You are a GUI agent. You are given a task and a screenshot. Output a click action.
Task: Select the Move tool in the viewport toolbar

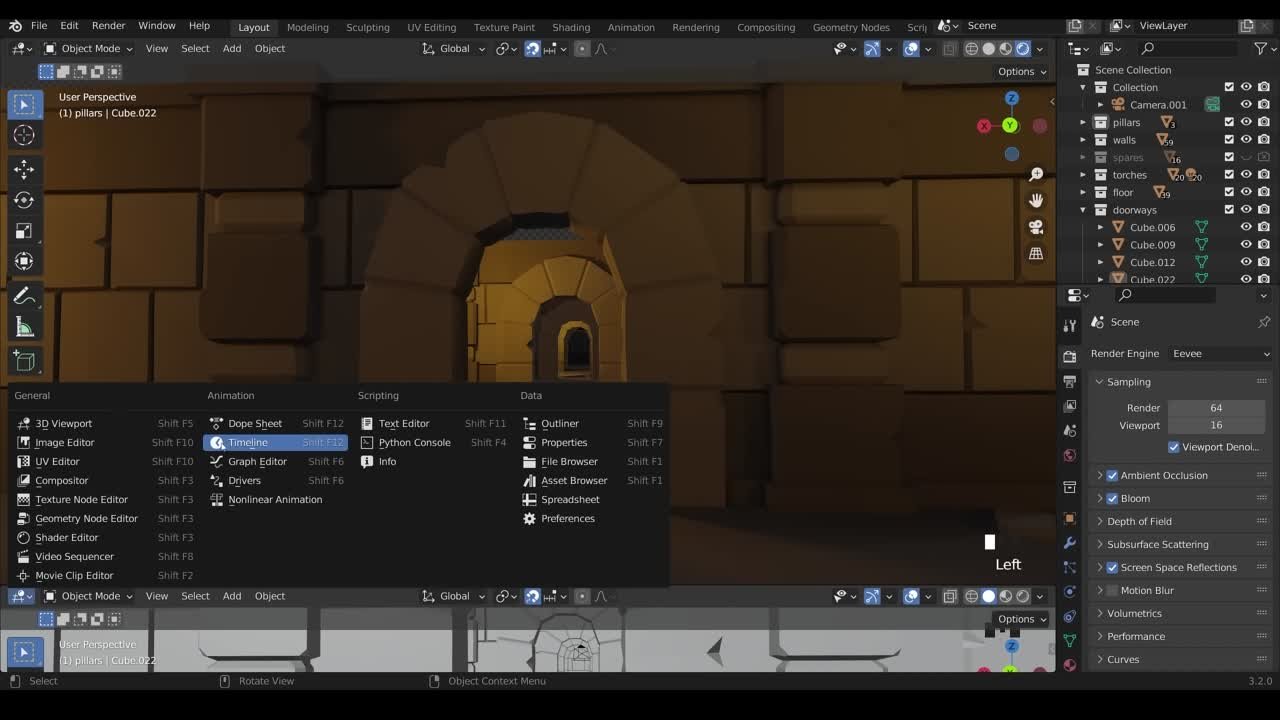pos(24,170)
